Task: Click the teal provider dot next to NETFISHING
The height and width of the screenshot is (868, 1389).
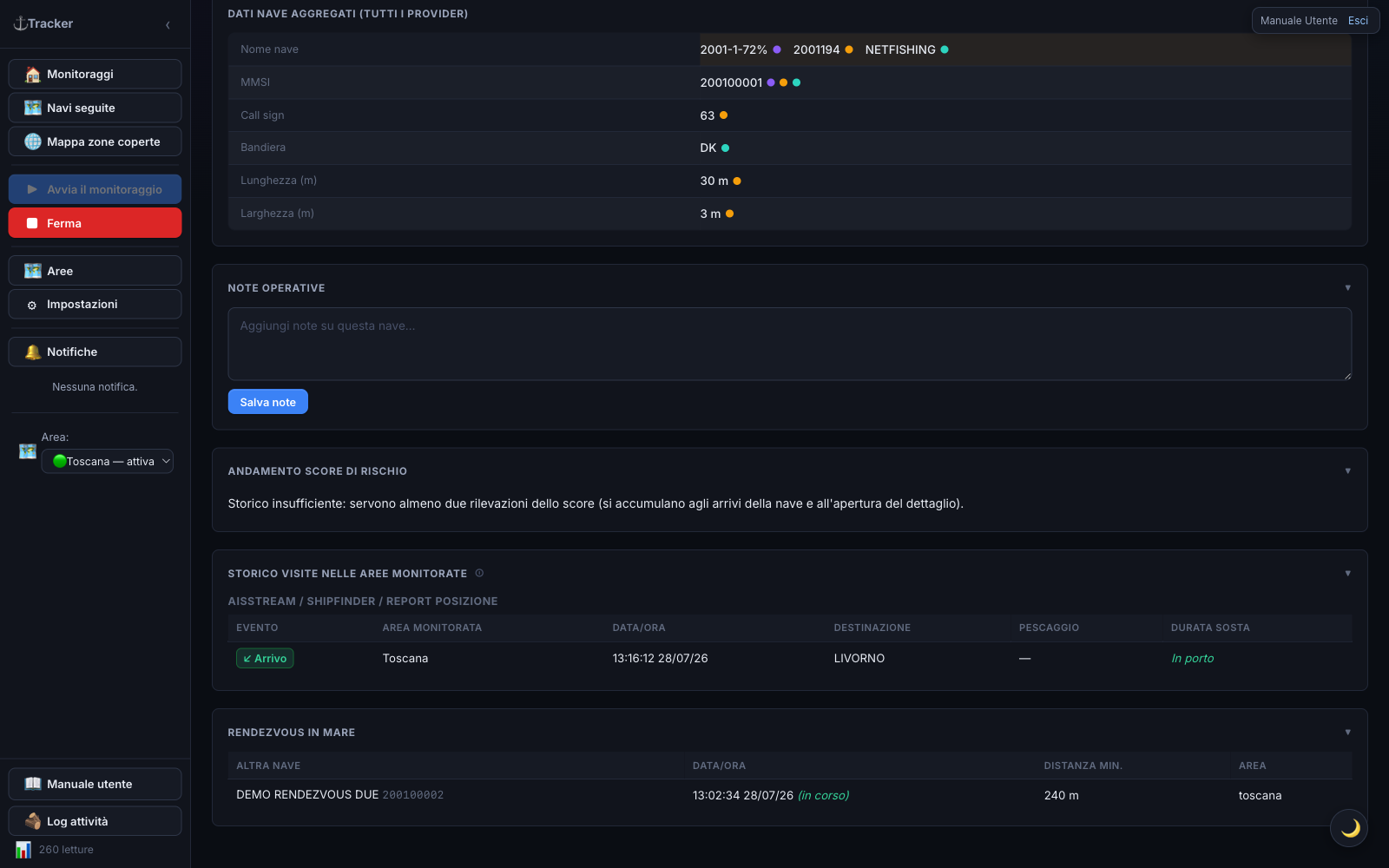Action: coord(945,49)
